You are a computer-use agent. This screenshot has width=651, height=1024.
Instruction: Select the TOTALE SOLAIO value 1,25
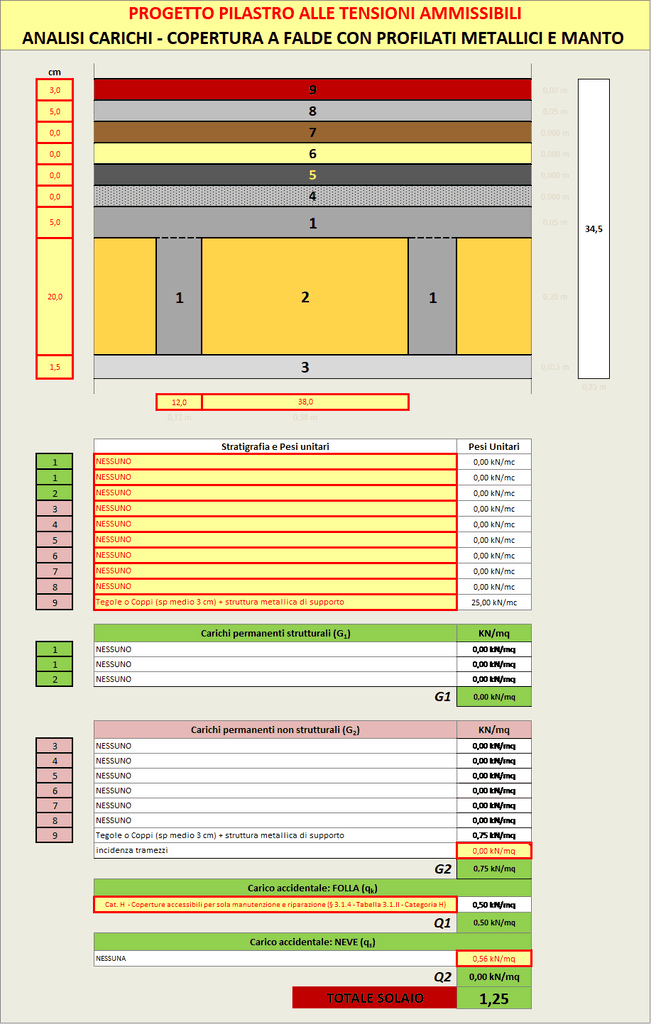494,998
